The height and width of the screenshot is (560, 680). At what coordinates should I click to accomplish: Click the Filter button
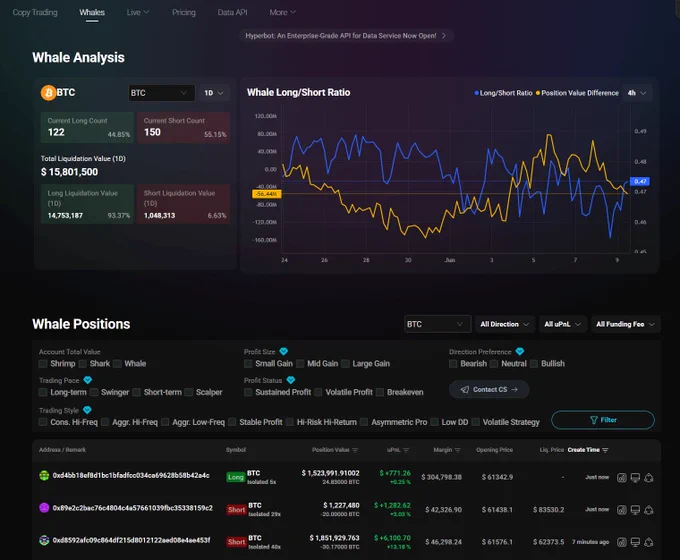tap(603, 420)
